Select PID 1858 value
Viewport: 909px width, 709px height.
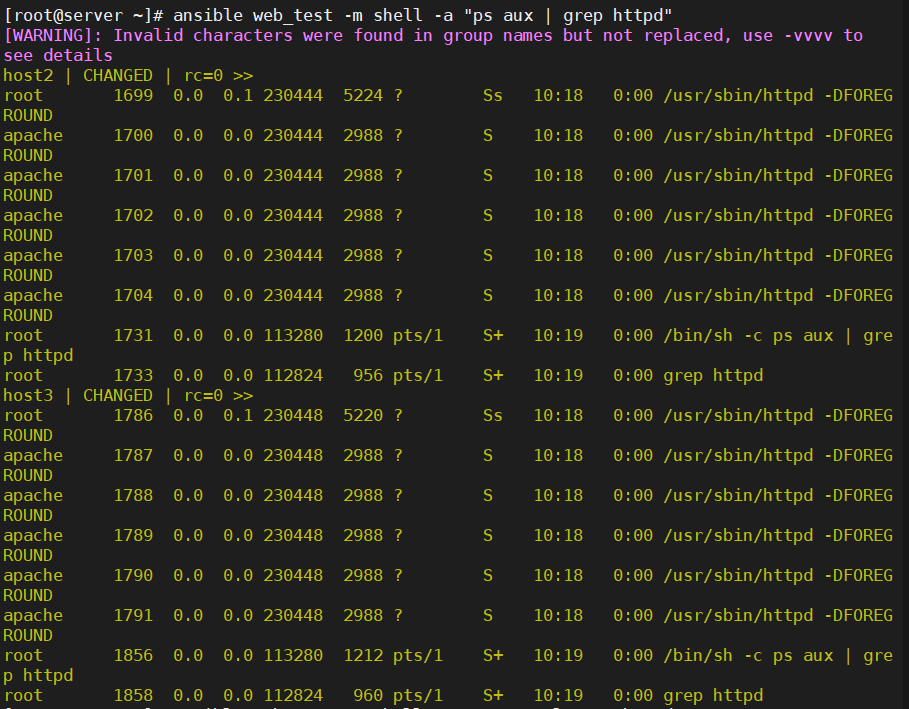click(133, 696)
